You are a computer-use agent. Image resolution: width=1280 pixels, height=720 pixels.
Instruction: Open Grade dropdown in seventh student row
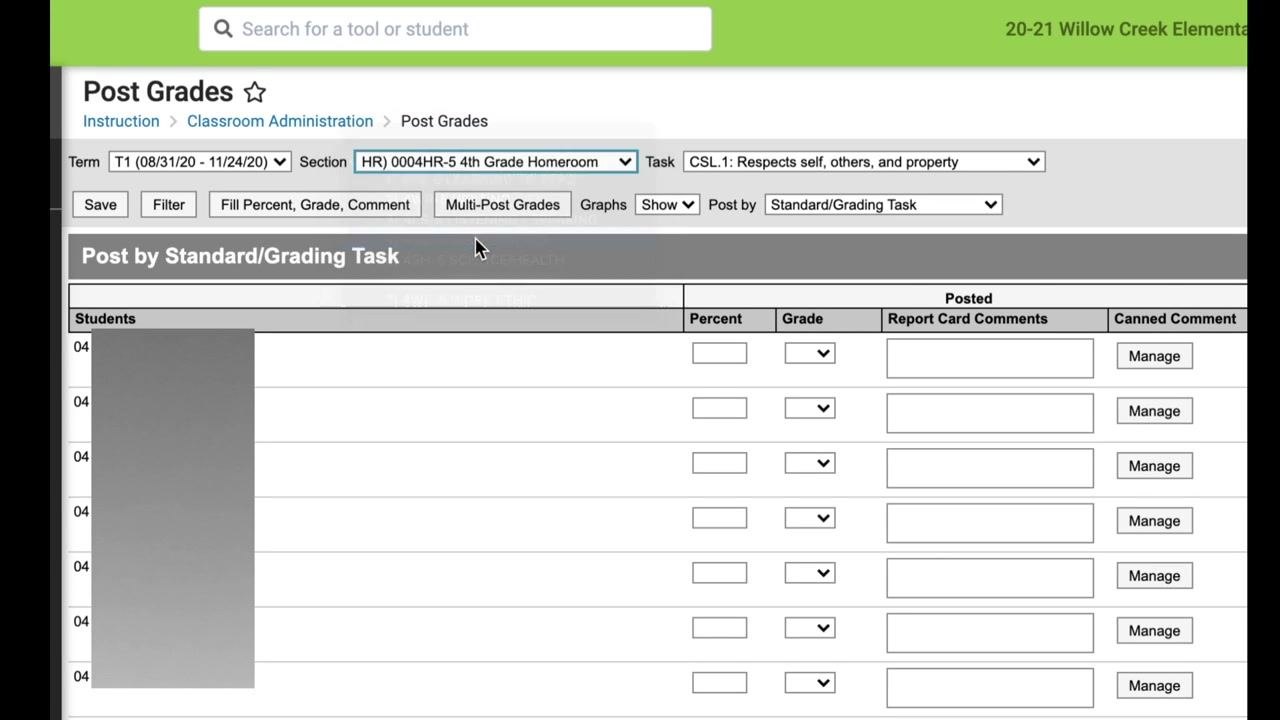tap(810, 683)
